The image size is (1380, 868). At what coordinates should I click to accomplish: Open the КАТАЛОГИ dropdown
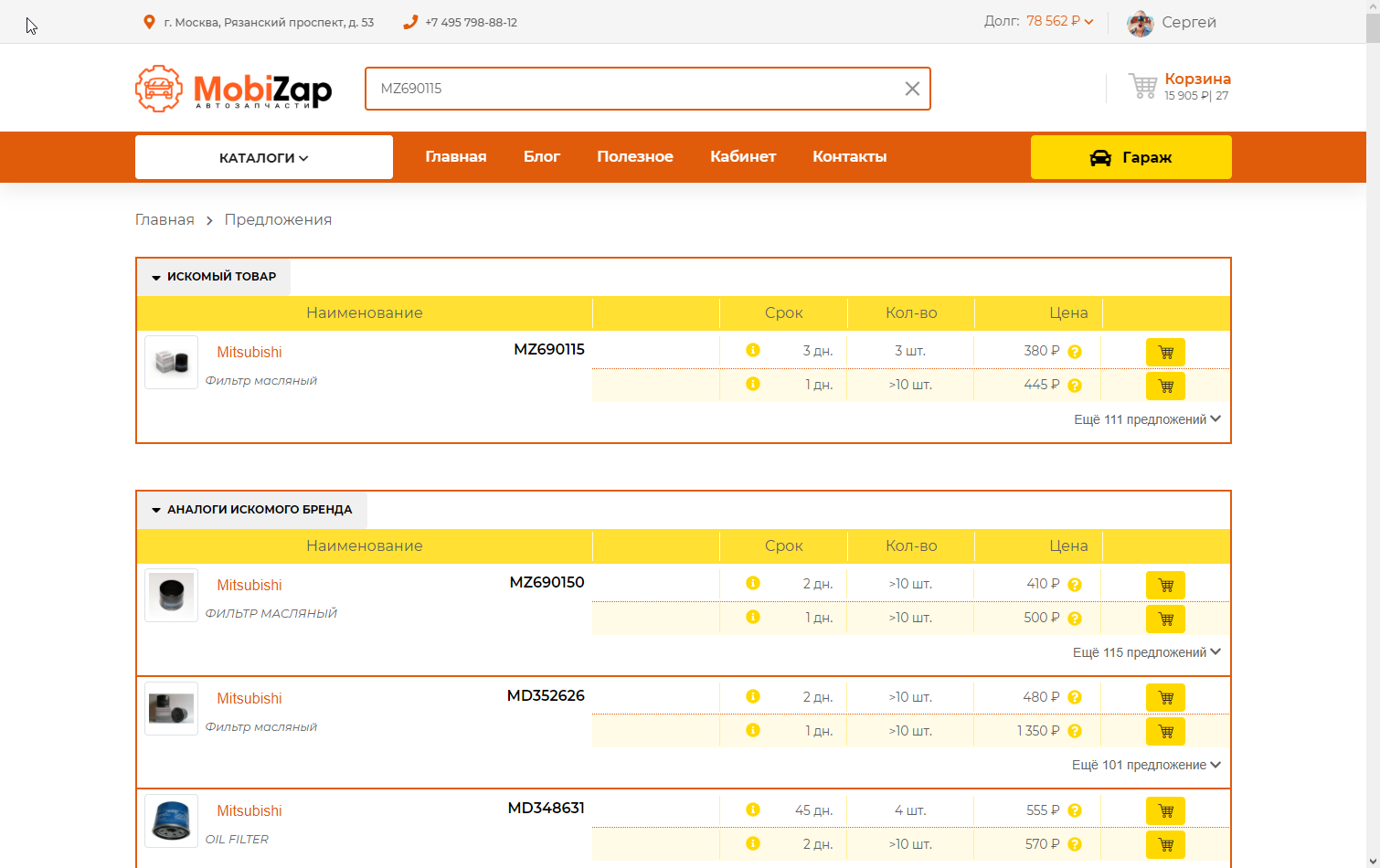click(264, 157)
